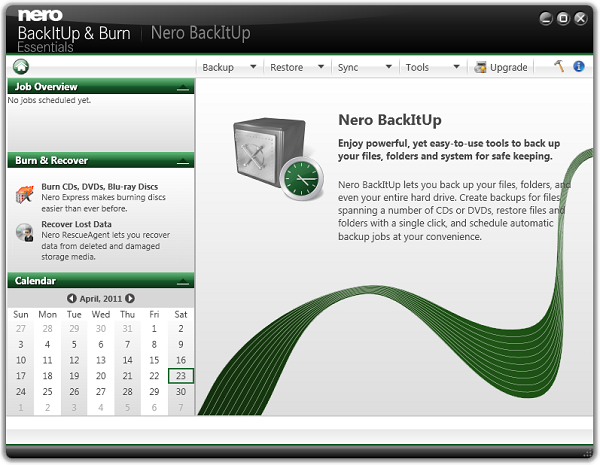Click the blue information icon
This screenshot has height=465, width=600.
coord(579,66)
